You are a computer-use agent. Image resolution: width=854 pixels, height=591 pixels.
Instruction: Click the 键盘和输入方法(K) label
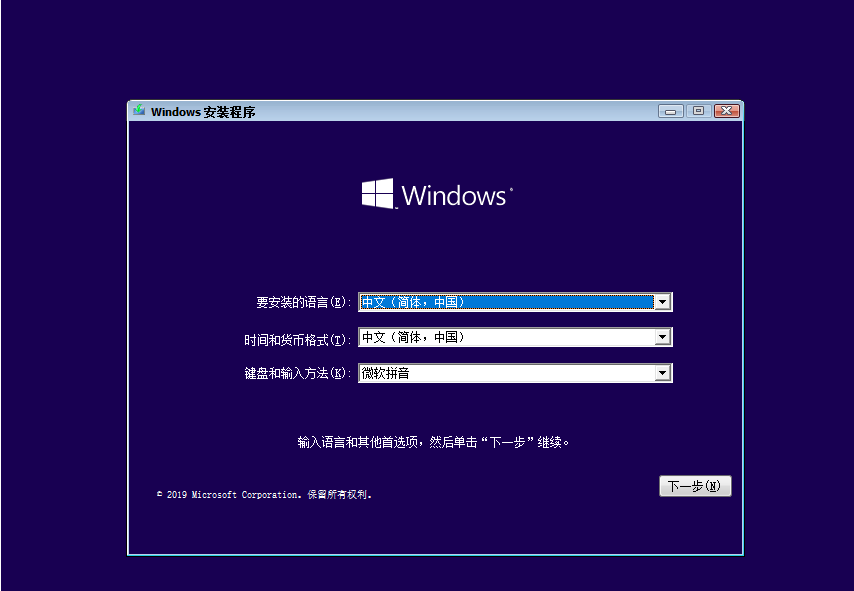[296, 372]
